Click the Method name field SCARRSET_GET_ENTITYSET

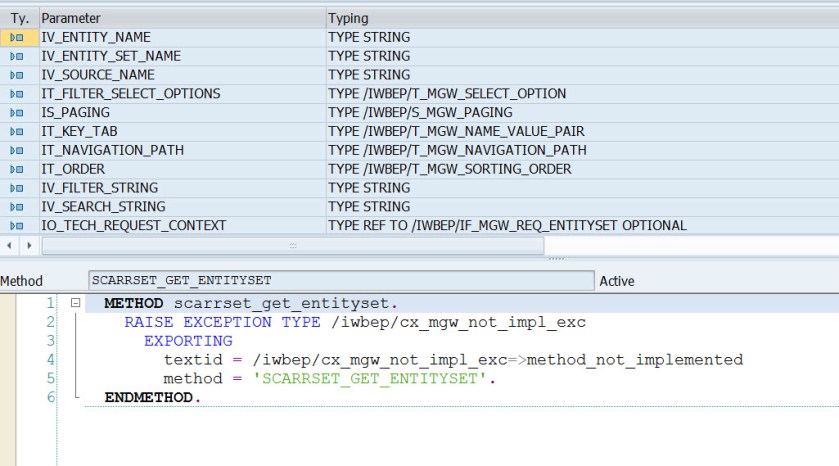(x=340, y=281)
